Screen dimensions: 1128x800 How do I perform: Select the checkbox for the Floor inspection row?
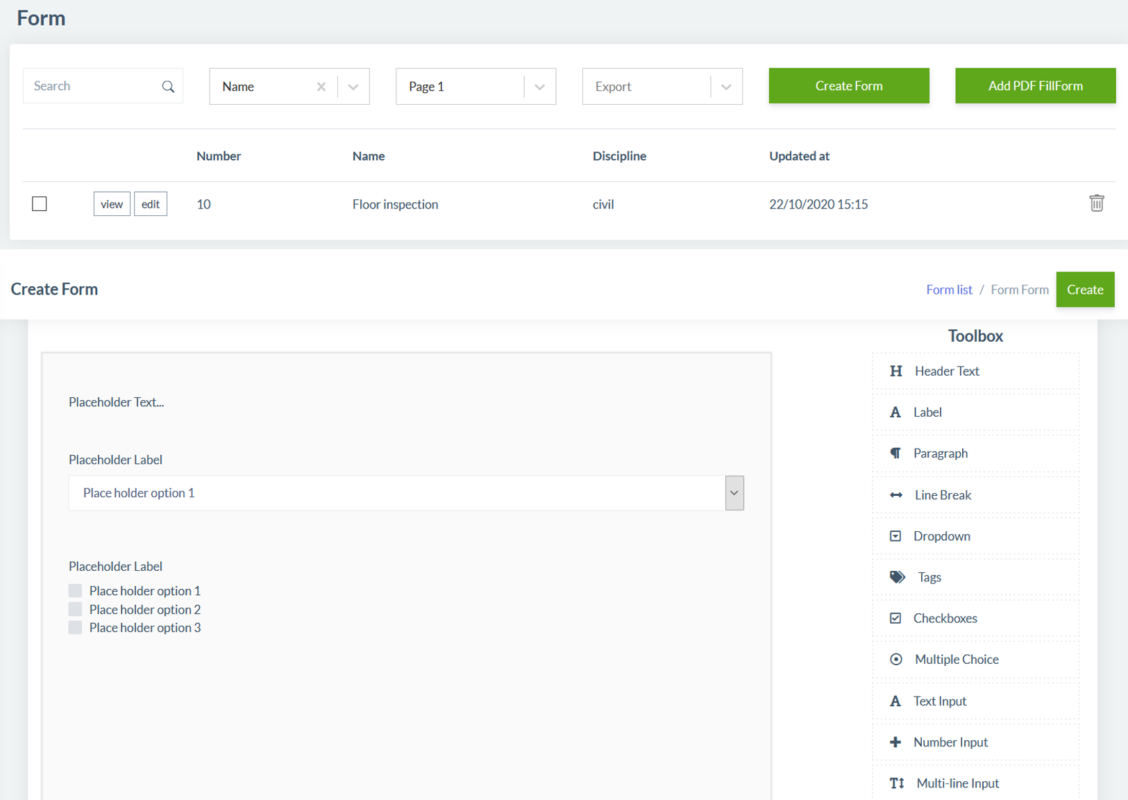tap(39, 203)
